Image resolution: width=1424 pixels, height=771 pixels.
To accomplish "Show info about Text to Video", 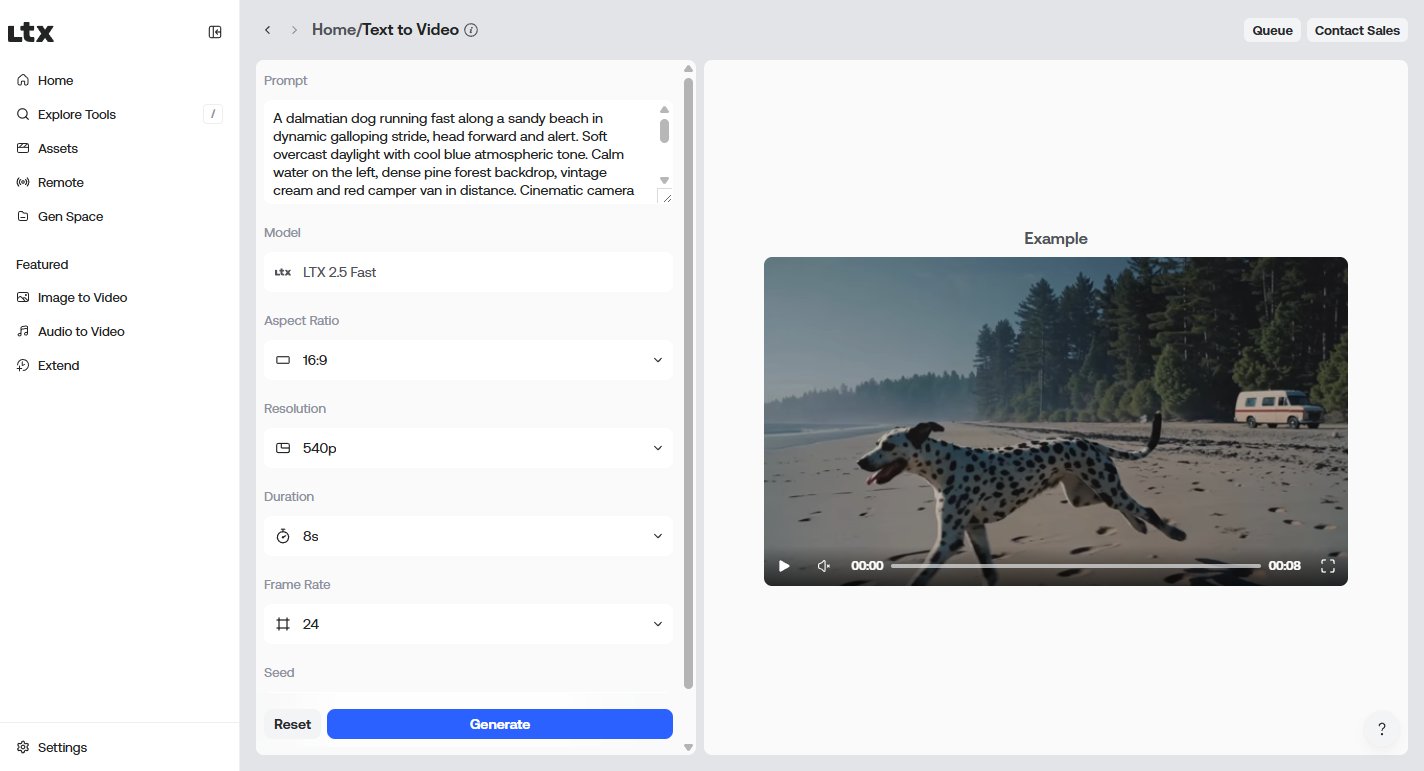I will (x=471, y=30).
